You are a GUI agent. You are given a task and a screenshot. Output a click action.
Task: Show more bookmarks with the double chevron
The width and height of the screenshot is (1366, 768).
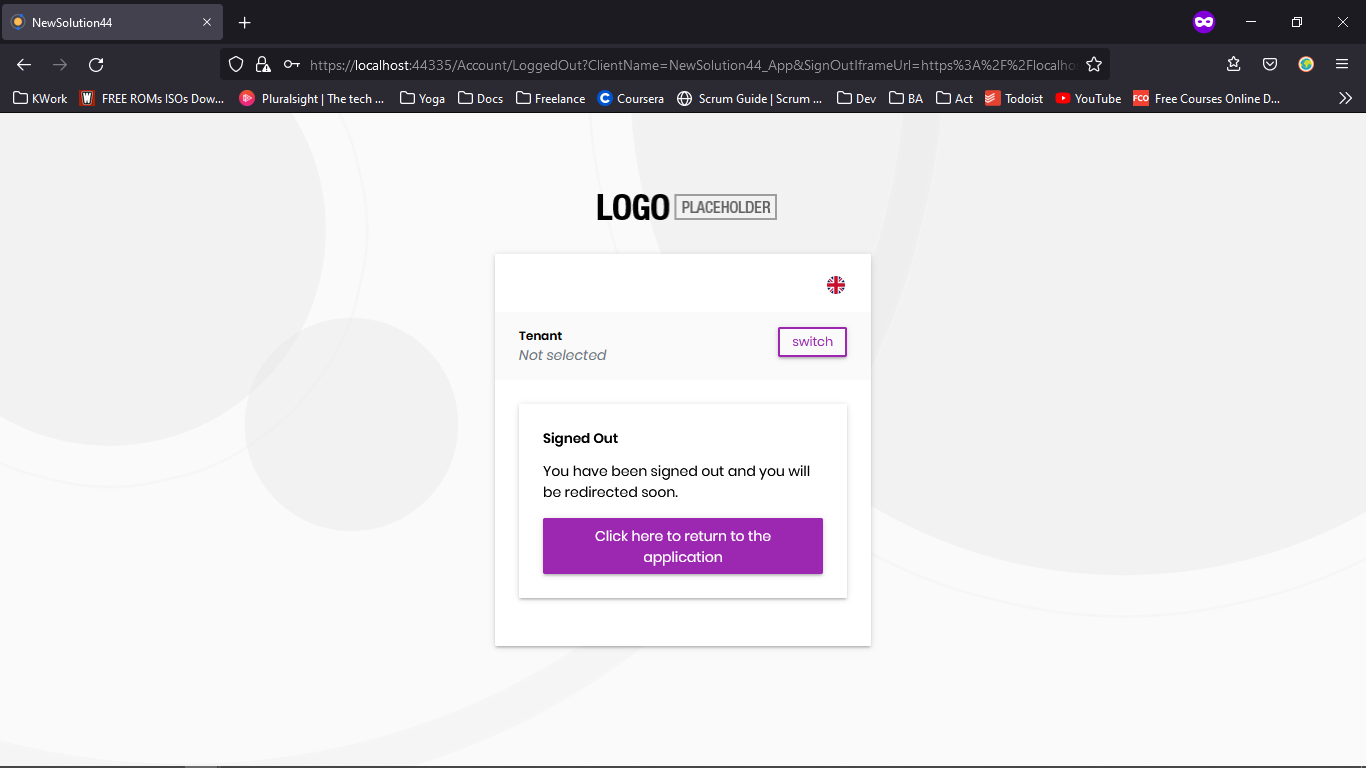pos(1345,98)
